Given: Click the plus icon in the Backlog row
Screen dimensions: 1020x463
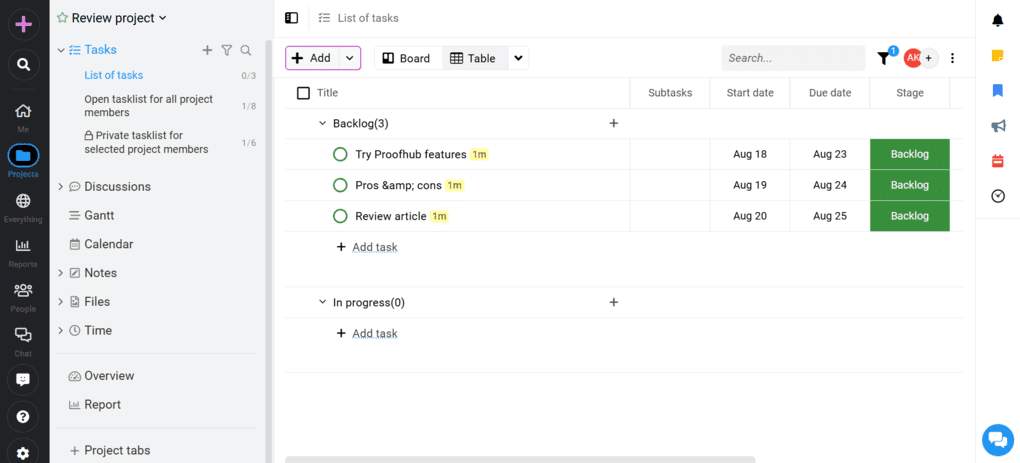Looking at the screenshot, I should [x=613, y=123].
